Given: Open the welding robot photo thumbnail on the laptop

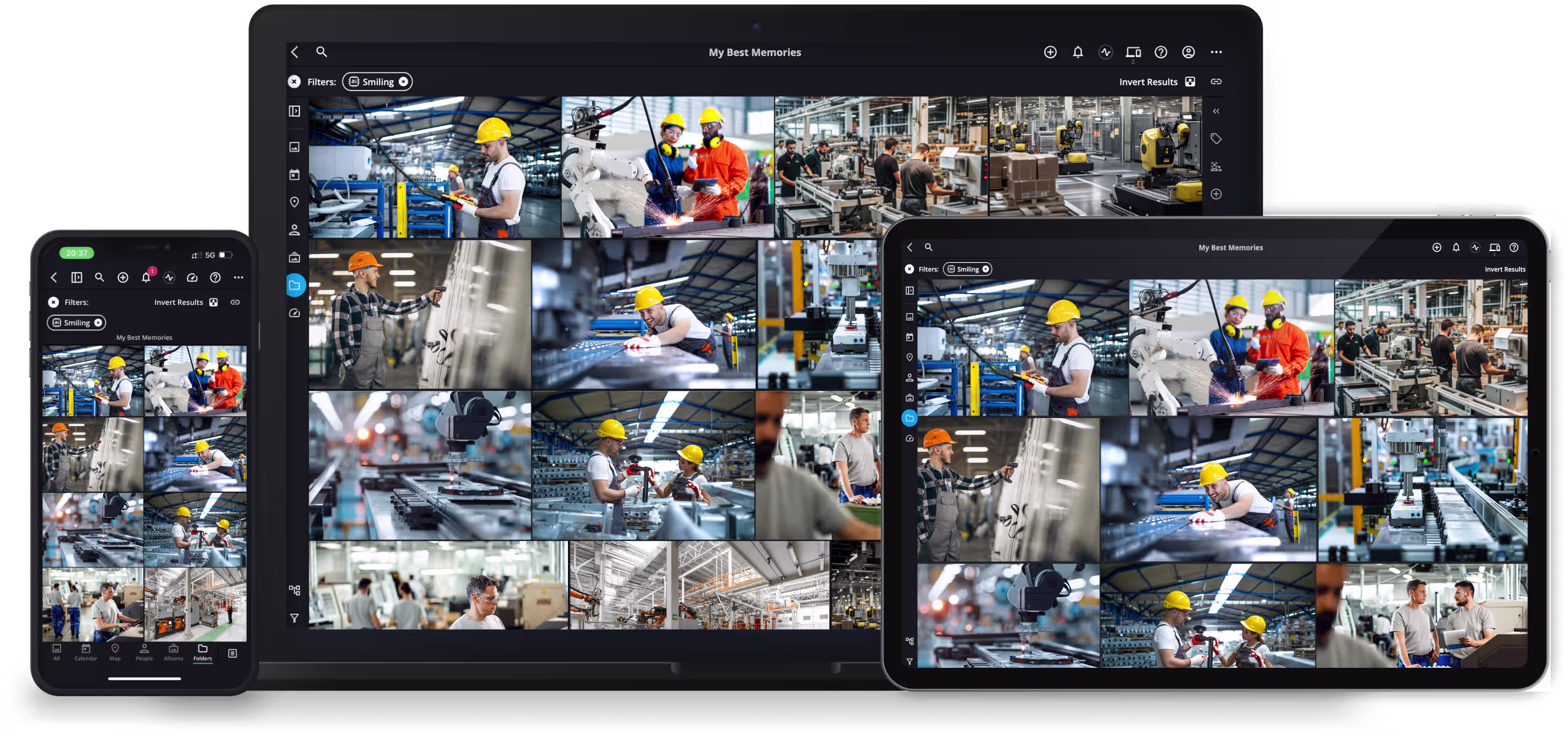Looking at the screenshot, I should pos(667,167).
